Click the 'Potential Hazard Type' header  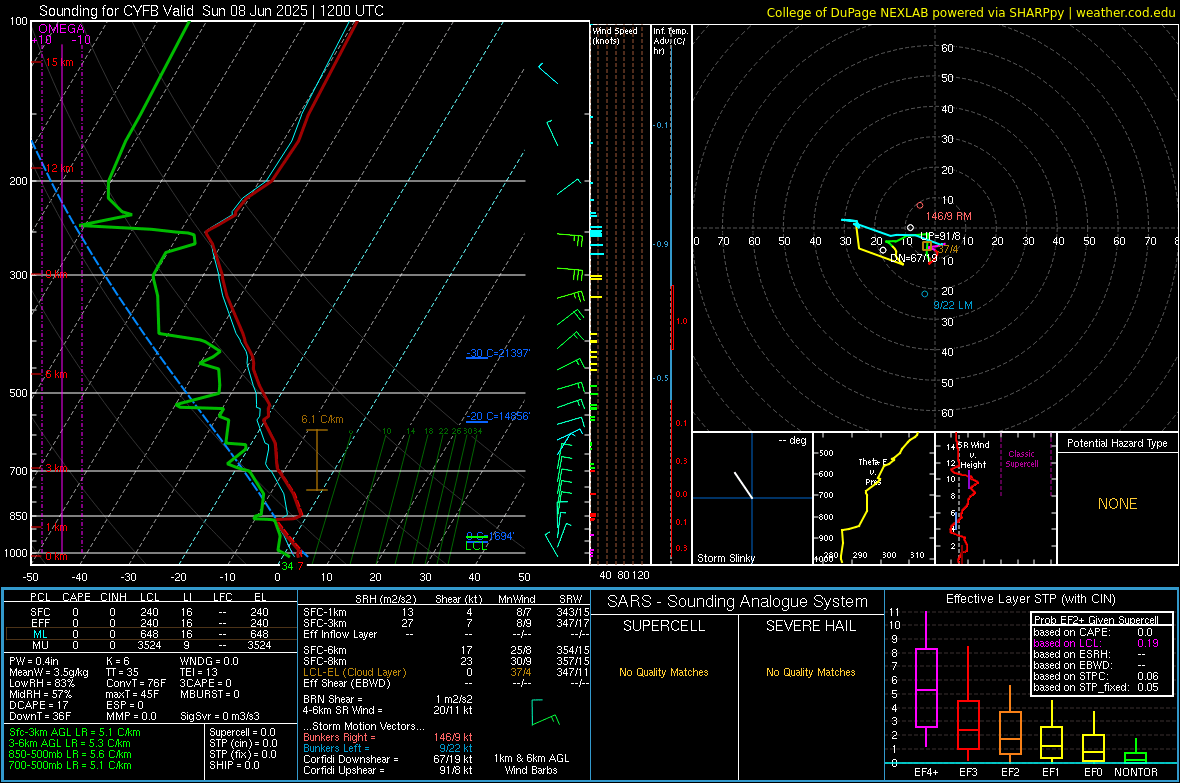[1117, 443]
